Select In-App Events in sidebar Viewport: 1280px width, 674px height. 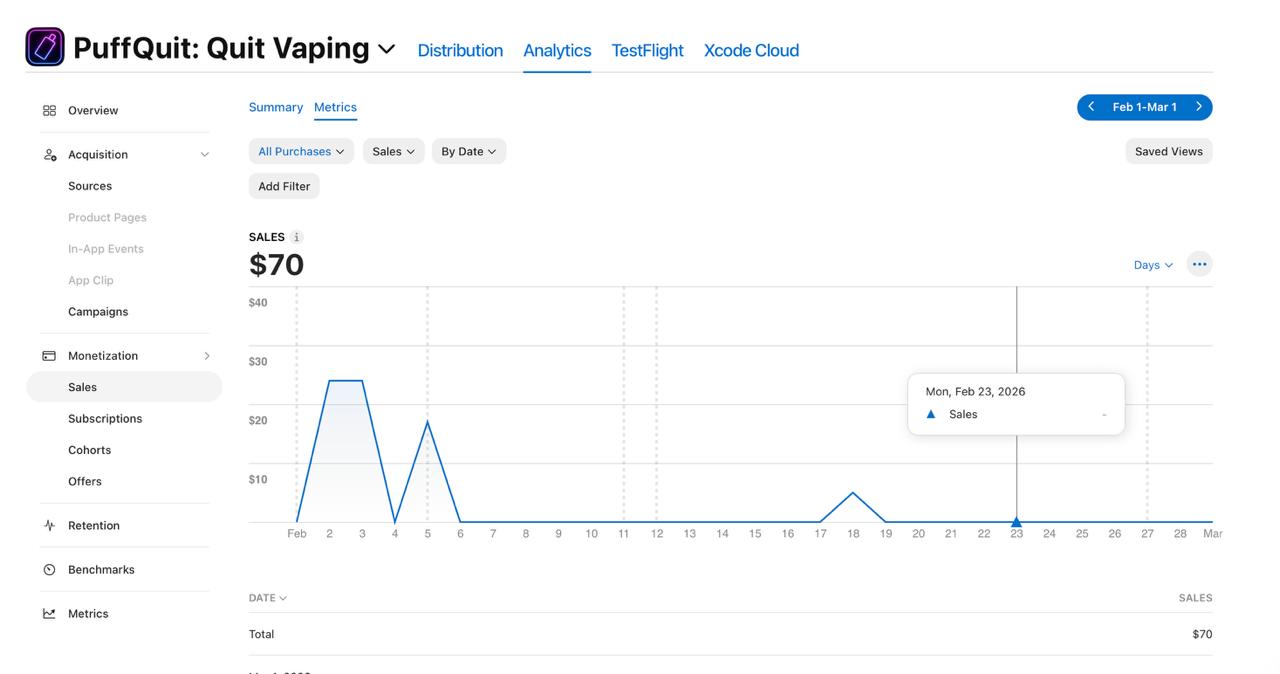[106, 249]
